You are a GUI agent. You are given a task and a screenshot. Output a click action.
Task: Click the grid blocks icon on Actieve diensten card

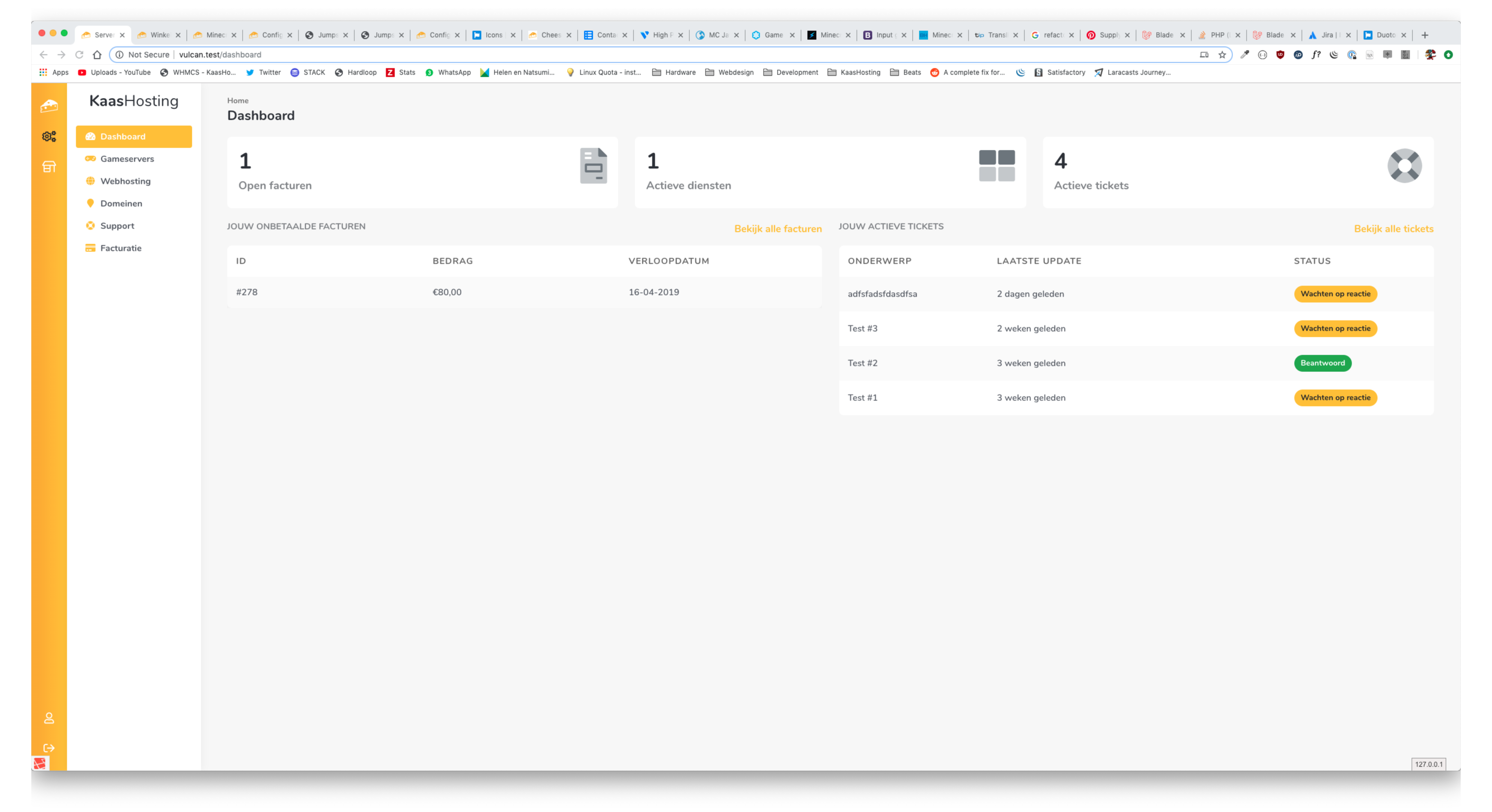(x=996, y=166)
